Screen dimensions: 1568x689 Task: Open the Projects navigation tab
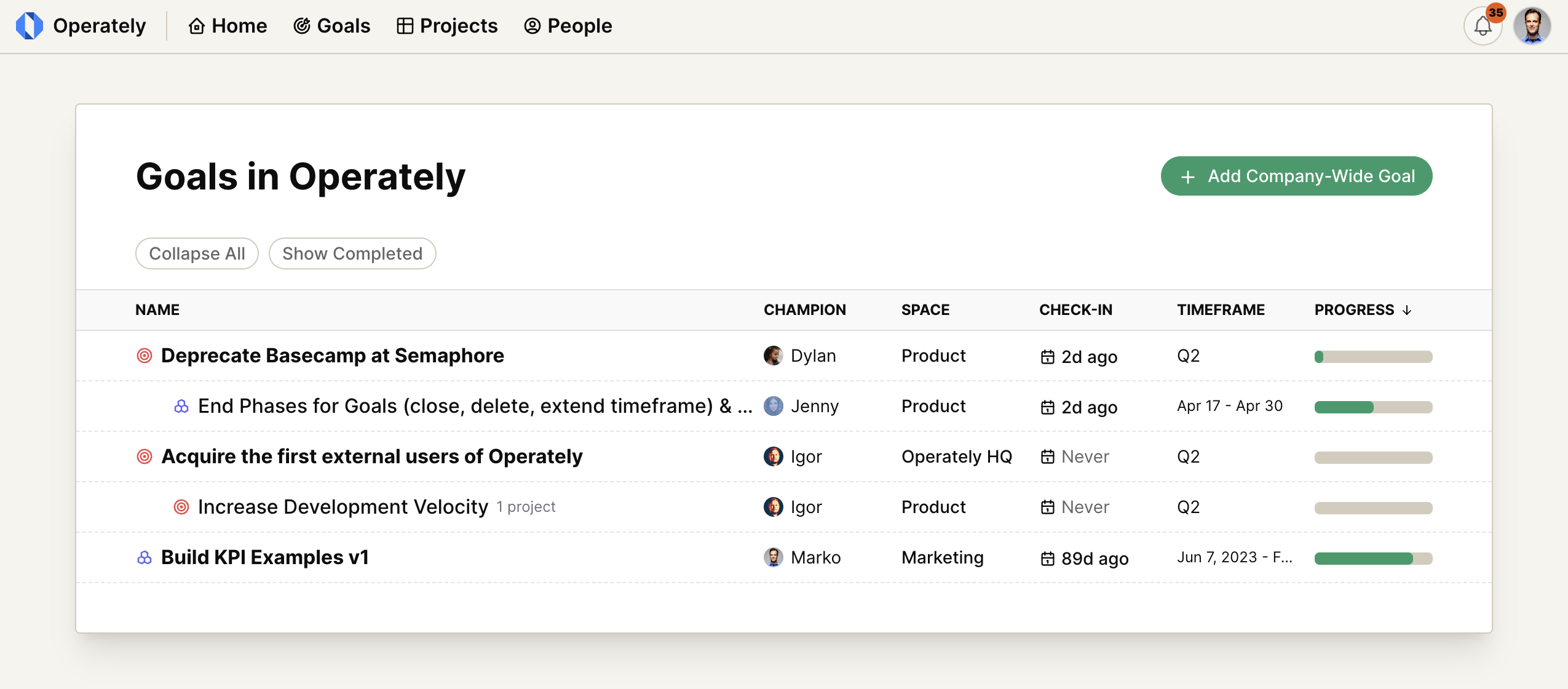coord(447,26)
